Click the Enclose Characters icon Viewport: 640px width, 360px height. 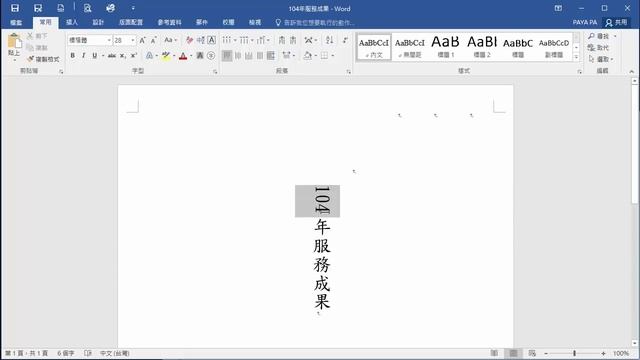point(211,56)
